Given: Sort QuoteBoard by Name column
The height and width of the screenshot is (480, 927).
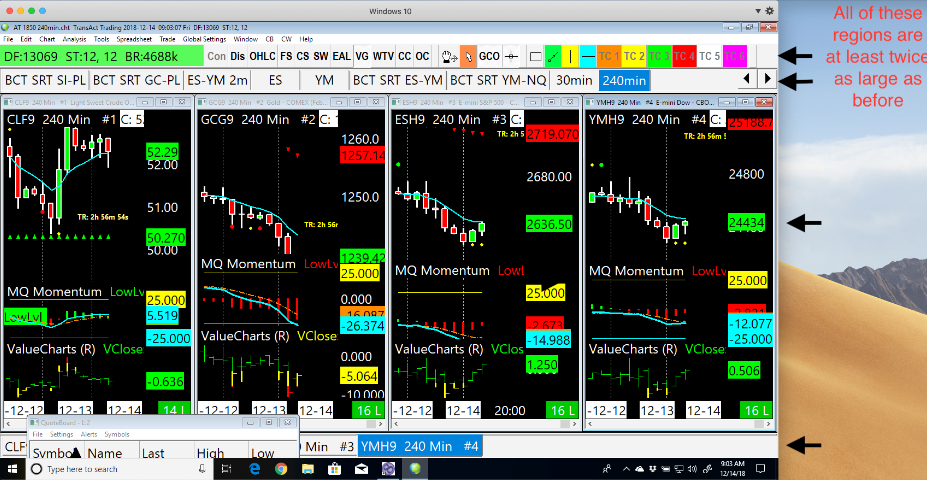Looking at the screenshot, I should [112, 453].
